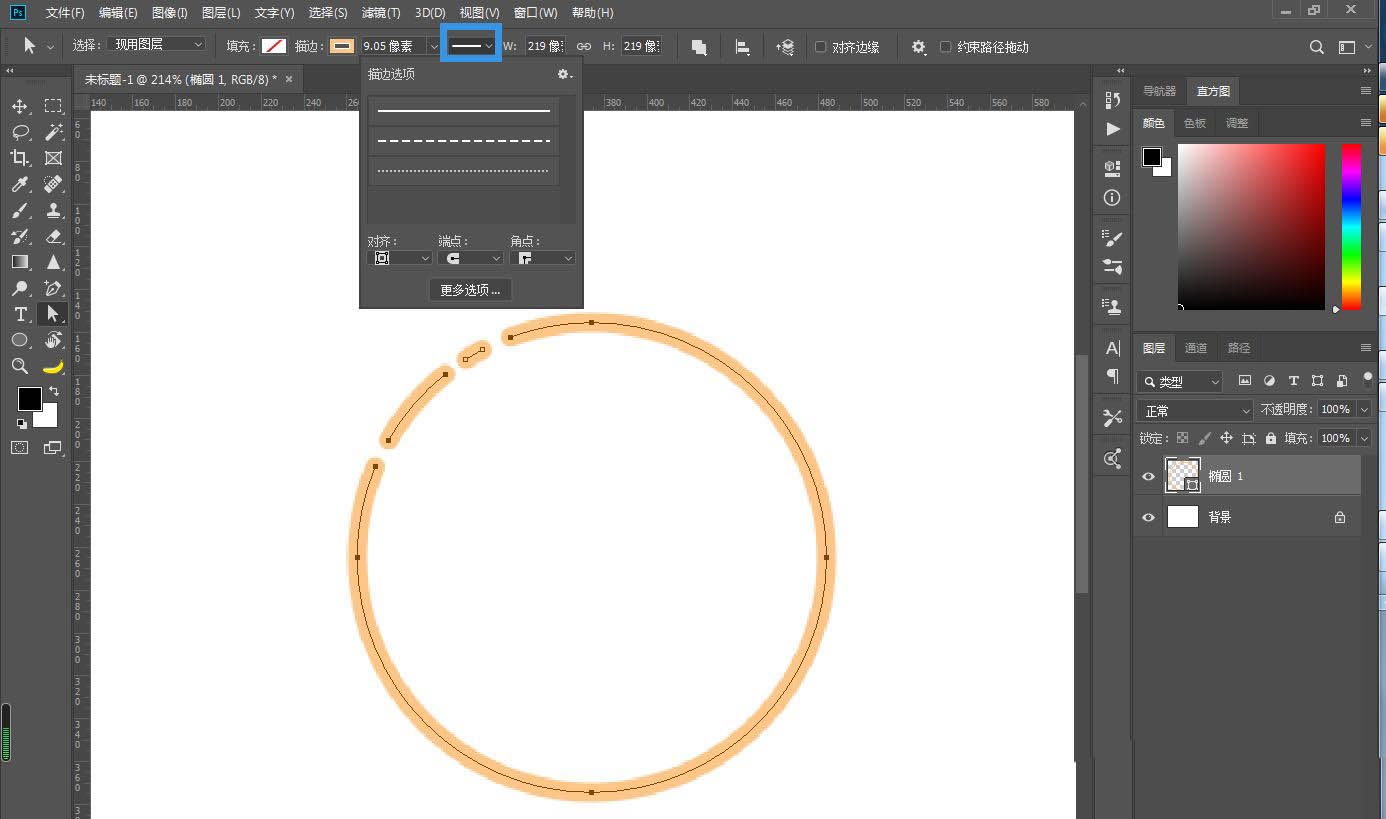Screen dimensions: 1386x819
Task: Enable the 对齐边缘 checkbox
Action: point(821,47)
